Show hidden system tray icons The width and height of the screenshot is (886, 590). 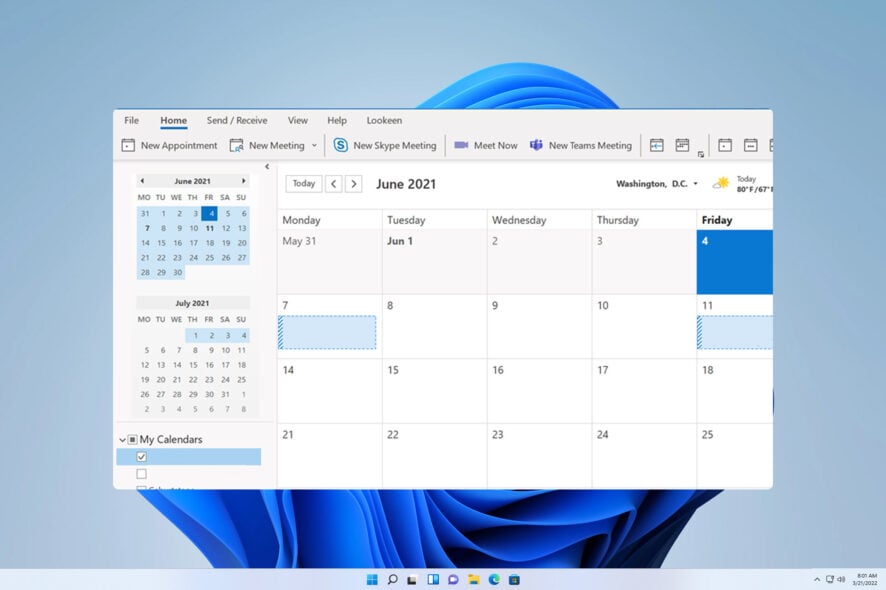pyautogui.click(x=816, y=579)
